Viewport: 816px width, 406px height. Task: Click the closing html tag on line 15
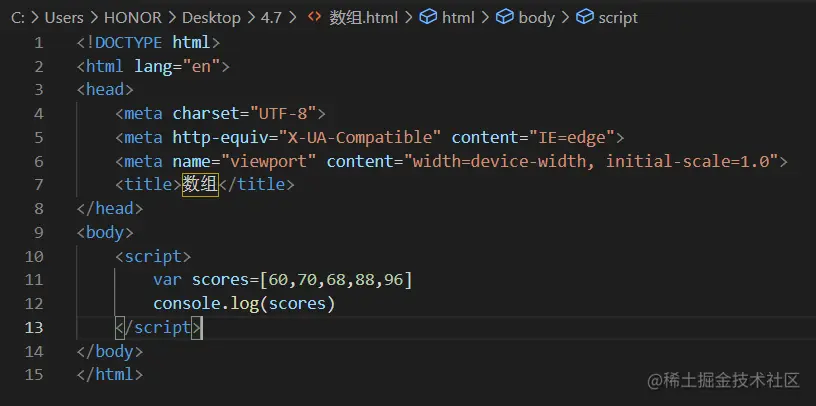coord(110,375)
